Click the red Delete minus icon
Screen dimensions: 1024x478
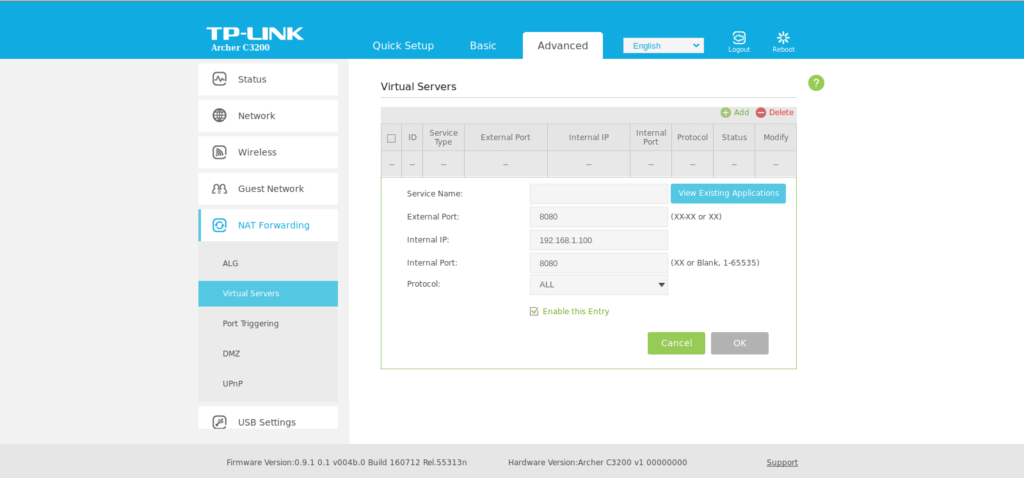tap(761, 113)
